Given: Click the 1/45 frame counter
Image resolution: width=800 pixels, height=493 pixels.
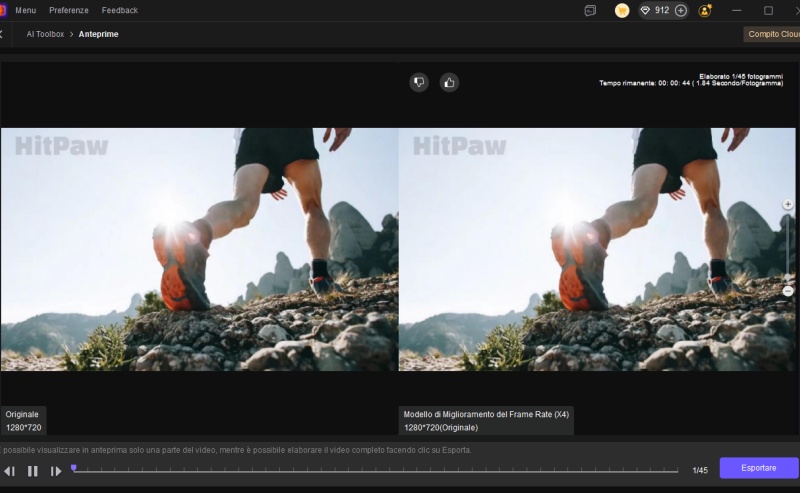Looking at the screenshot, I should coord(700,471).
